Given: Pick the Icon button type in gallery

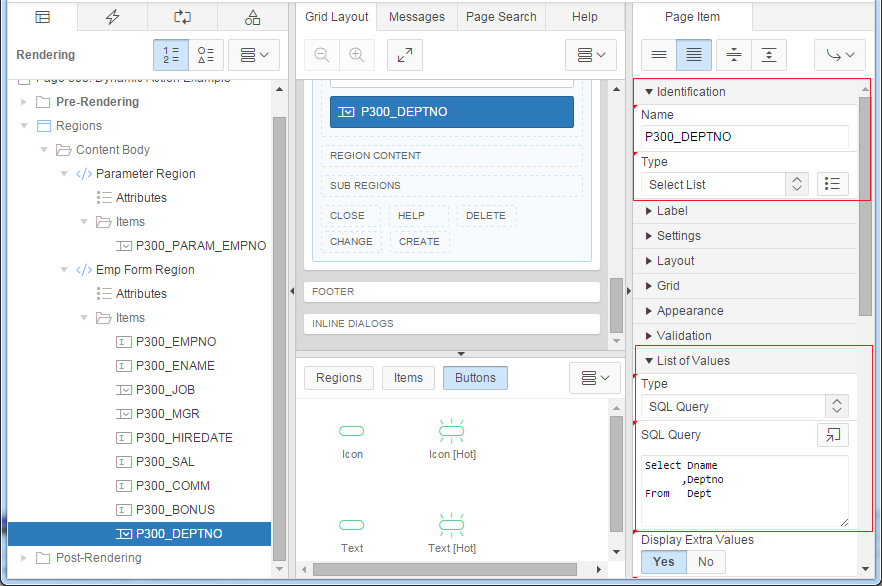Looking at the screenshot, I should click(352, 440).
